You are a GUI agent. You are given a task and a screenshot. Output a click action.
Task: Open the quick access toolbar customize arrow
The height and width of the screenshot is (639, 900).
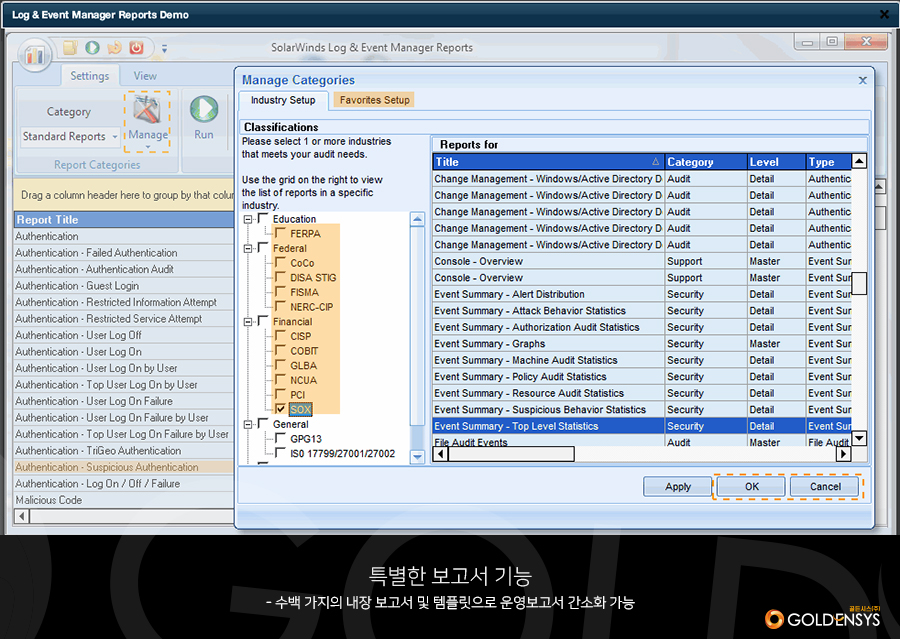(165, 48)
